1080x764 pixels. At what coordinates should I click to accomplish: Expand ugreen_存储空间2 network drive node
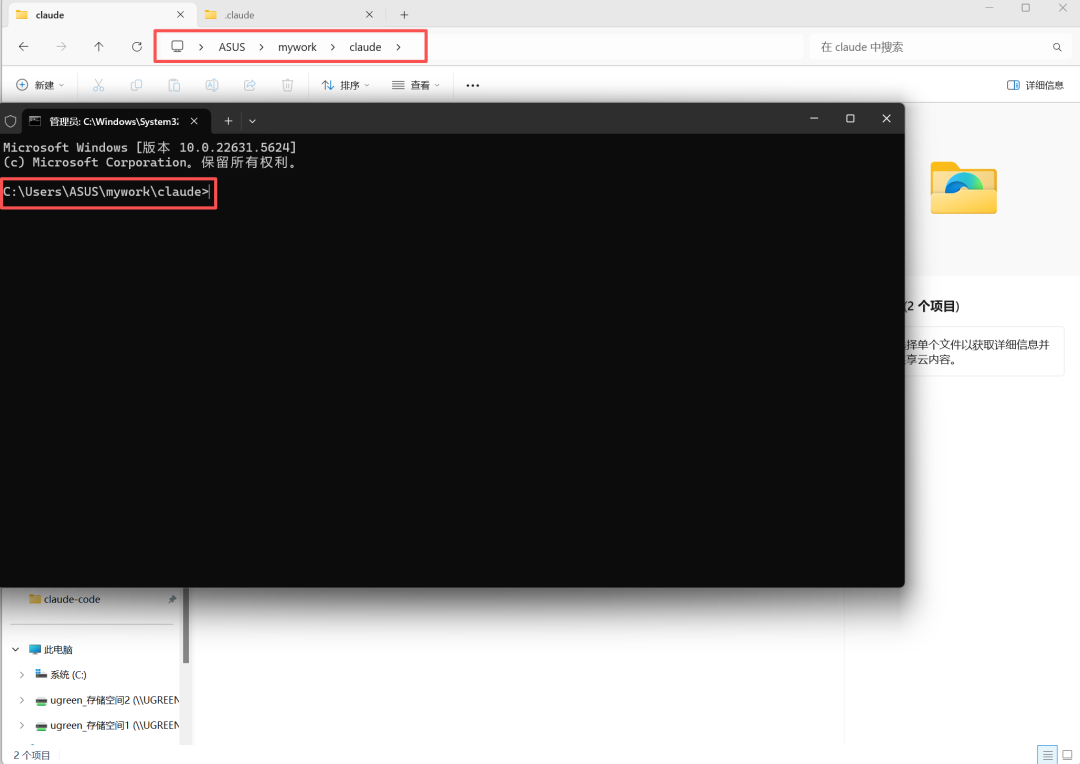21,700
